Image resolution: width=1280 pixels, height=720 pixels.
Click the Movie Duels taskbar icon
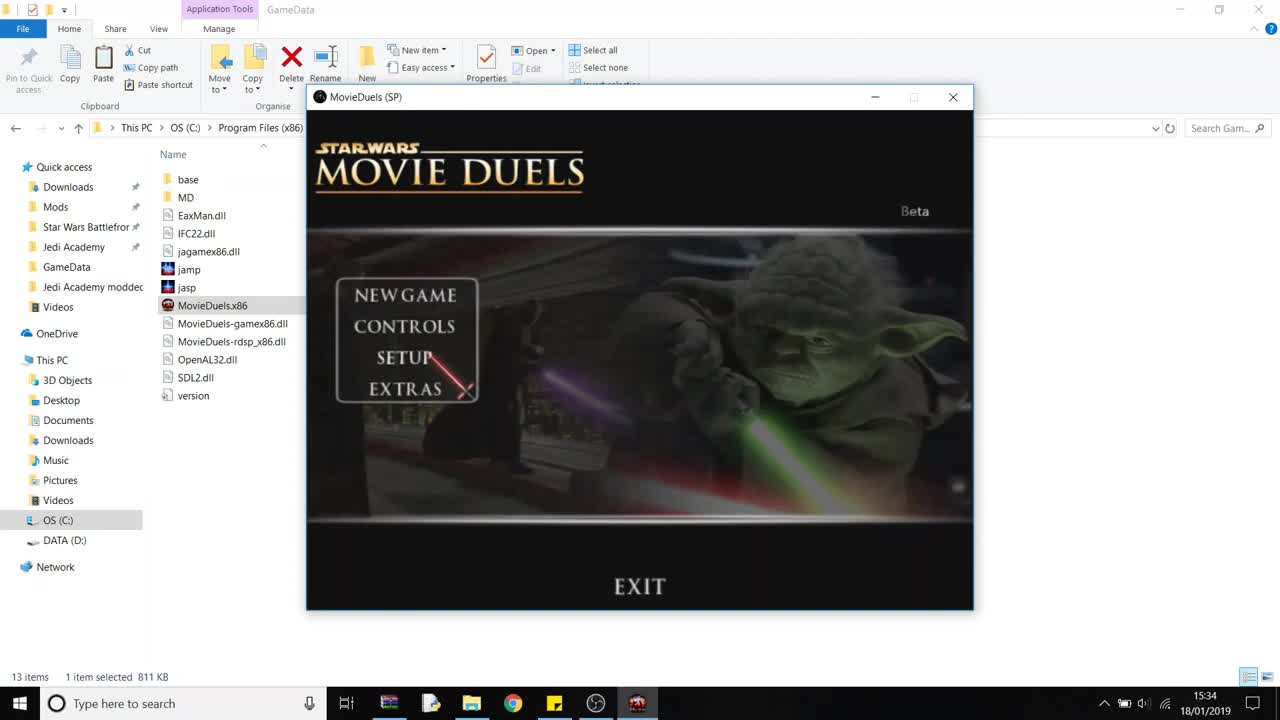637,703
